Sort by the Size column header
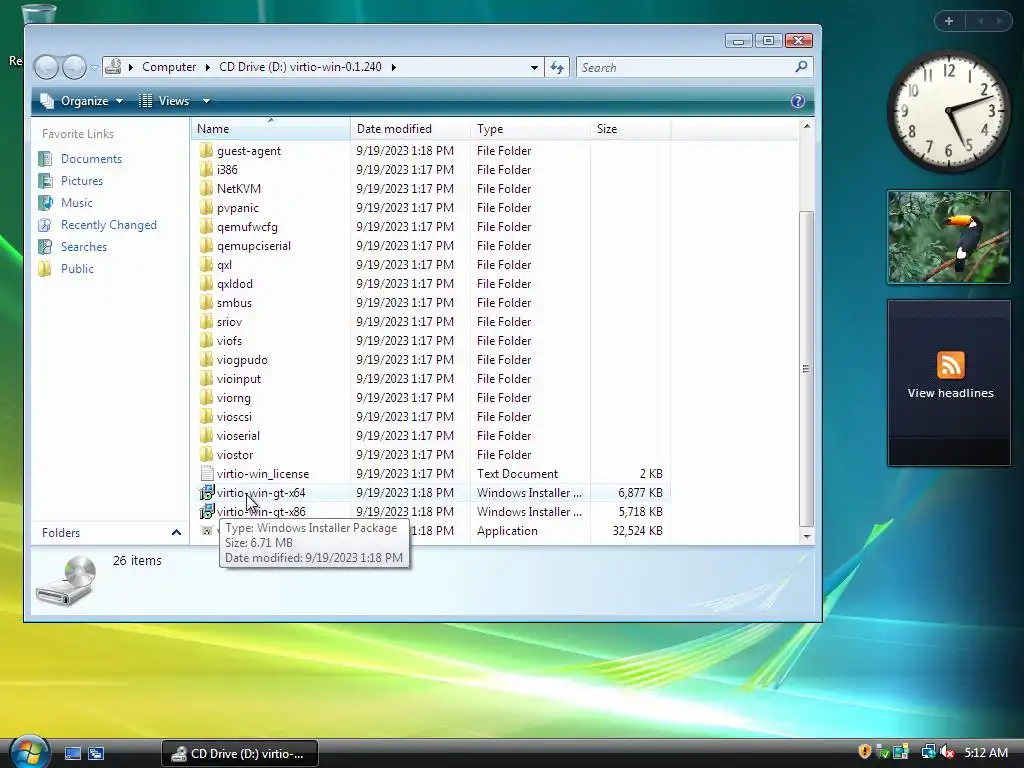 (630, 129)
